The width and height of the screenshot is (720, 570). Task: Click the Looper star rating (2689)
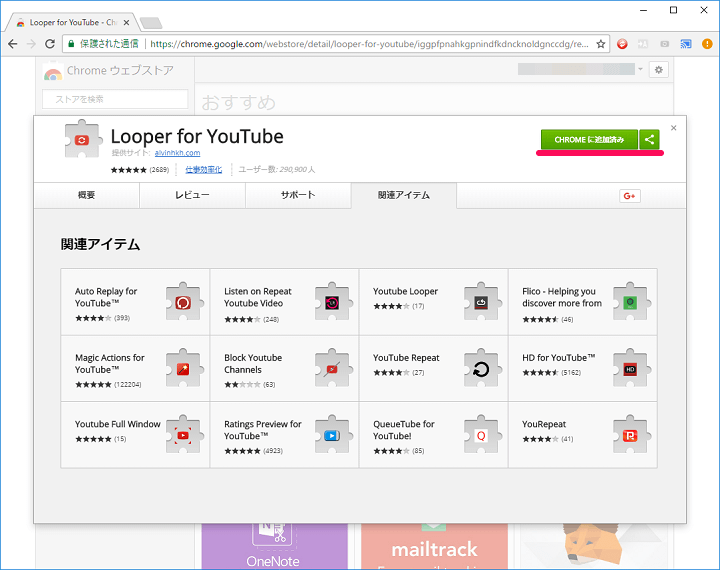pos(140,169)
